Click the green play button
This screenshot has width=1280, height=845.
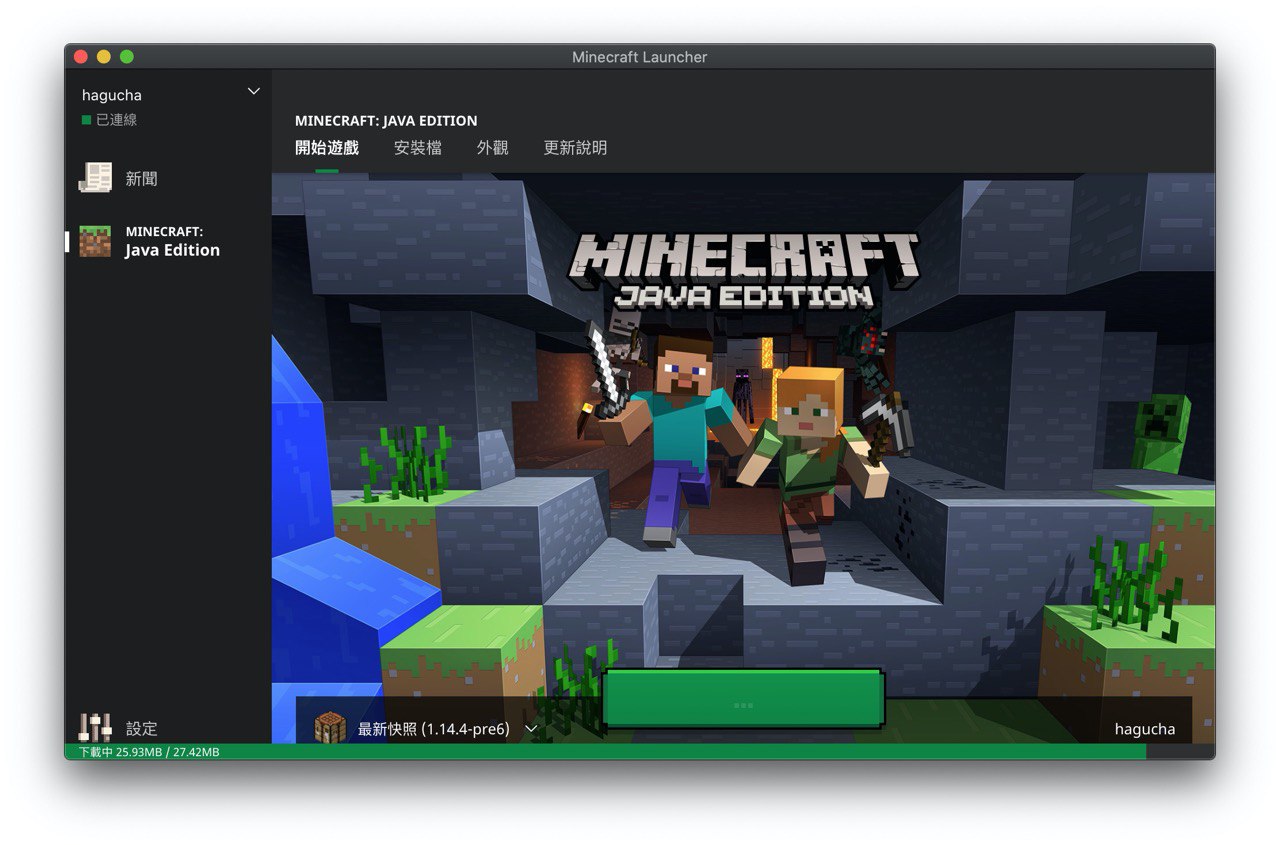pyautogui.click(x=743, y=698)
